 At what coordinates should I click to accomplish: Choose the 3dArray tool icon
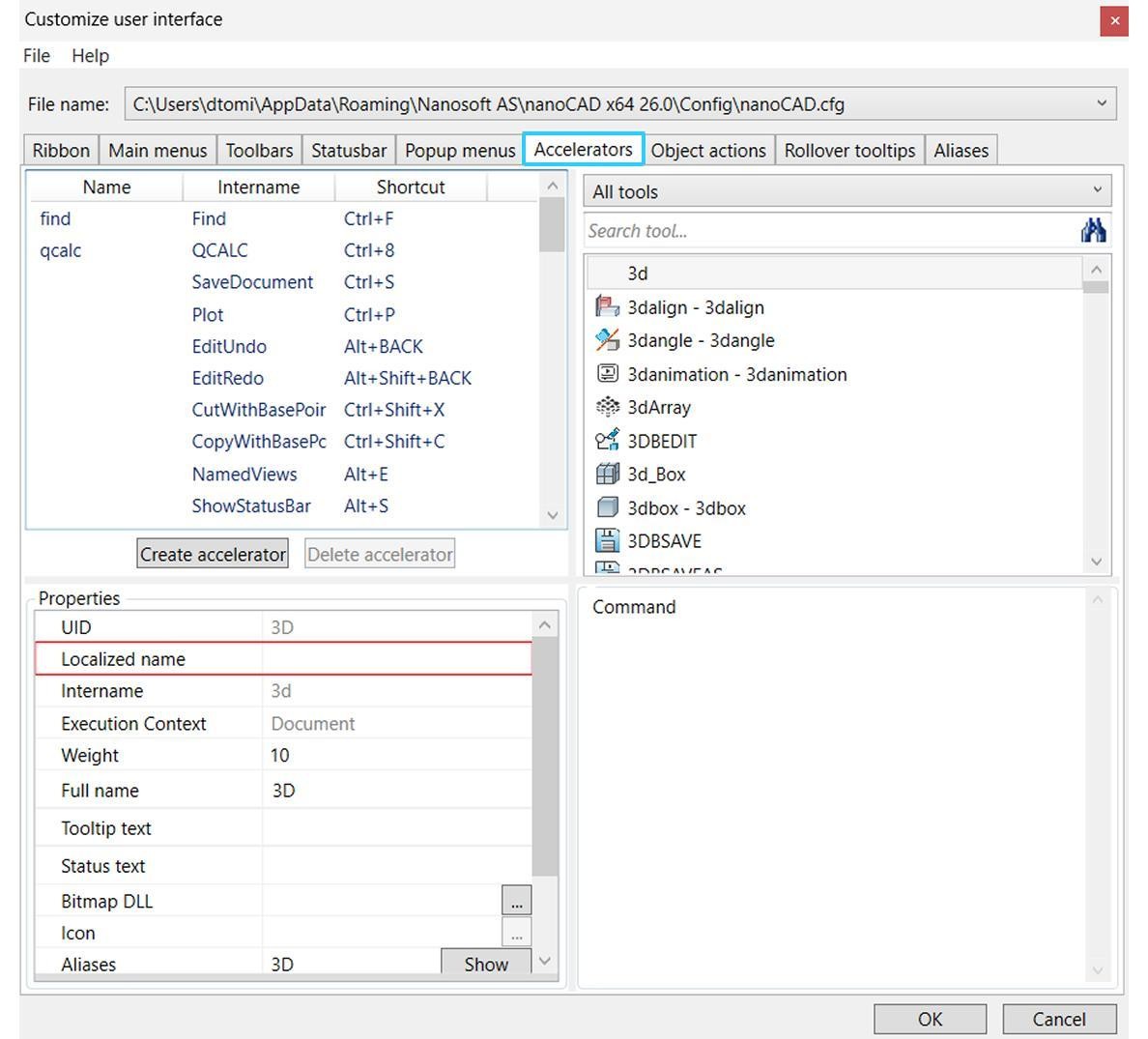coord(607,406)
